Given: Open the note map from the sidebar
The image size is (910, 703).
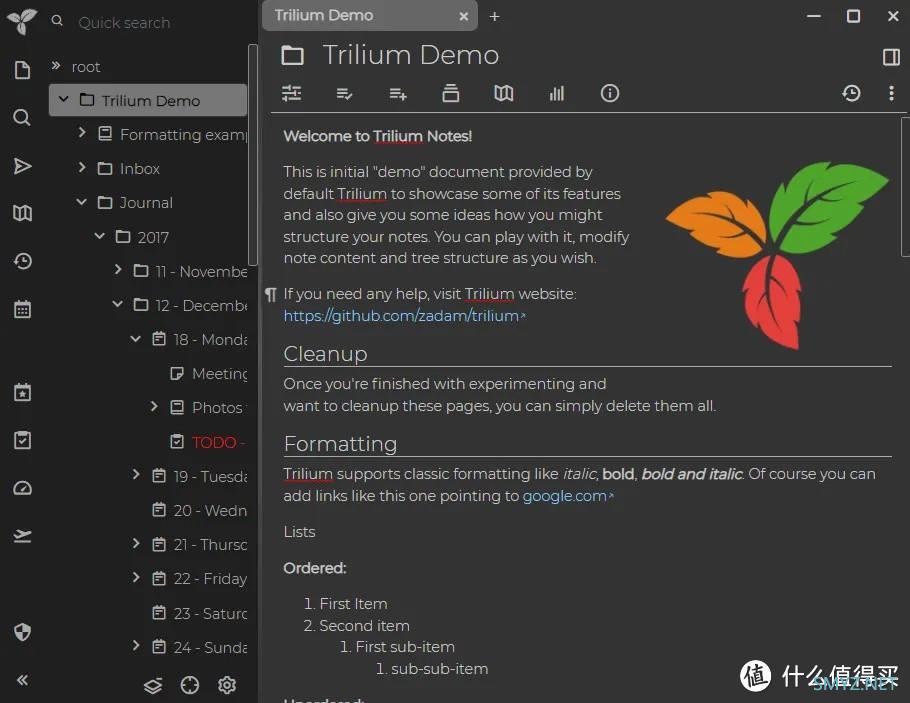Looking at the screenshot, I should coord(22,213).
